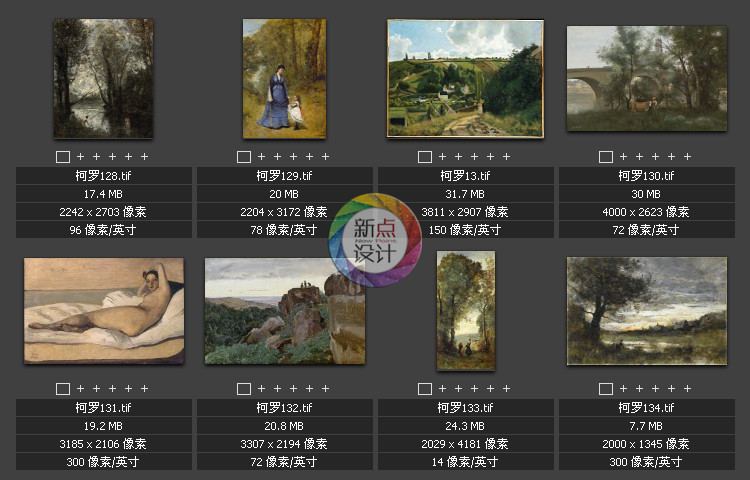This screenshot has height=480, width=750.
Task: Enable the checkbox for 柯罗134.tif
Action: (x=606, y=389)
